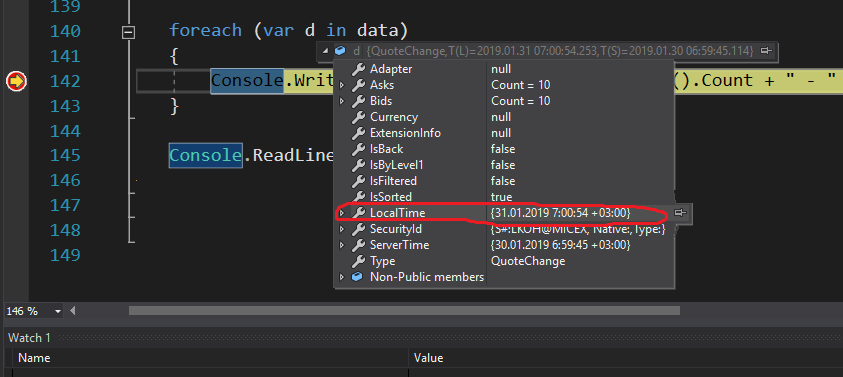Click the Name column header
The height and width of the screenshot is (377, 843).
coord(34,358)
